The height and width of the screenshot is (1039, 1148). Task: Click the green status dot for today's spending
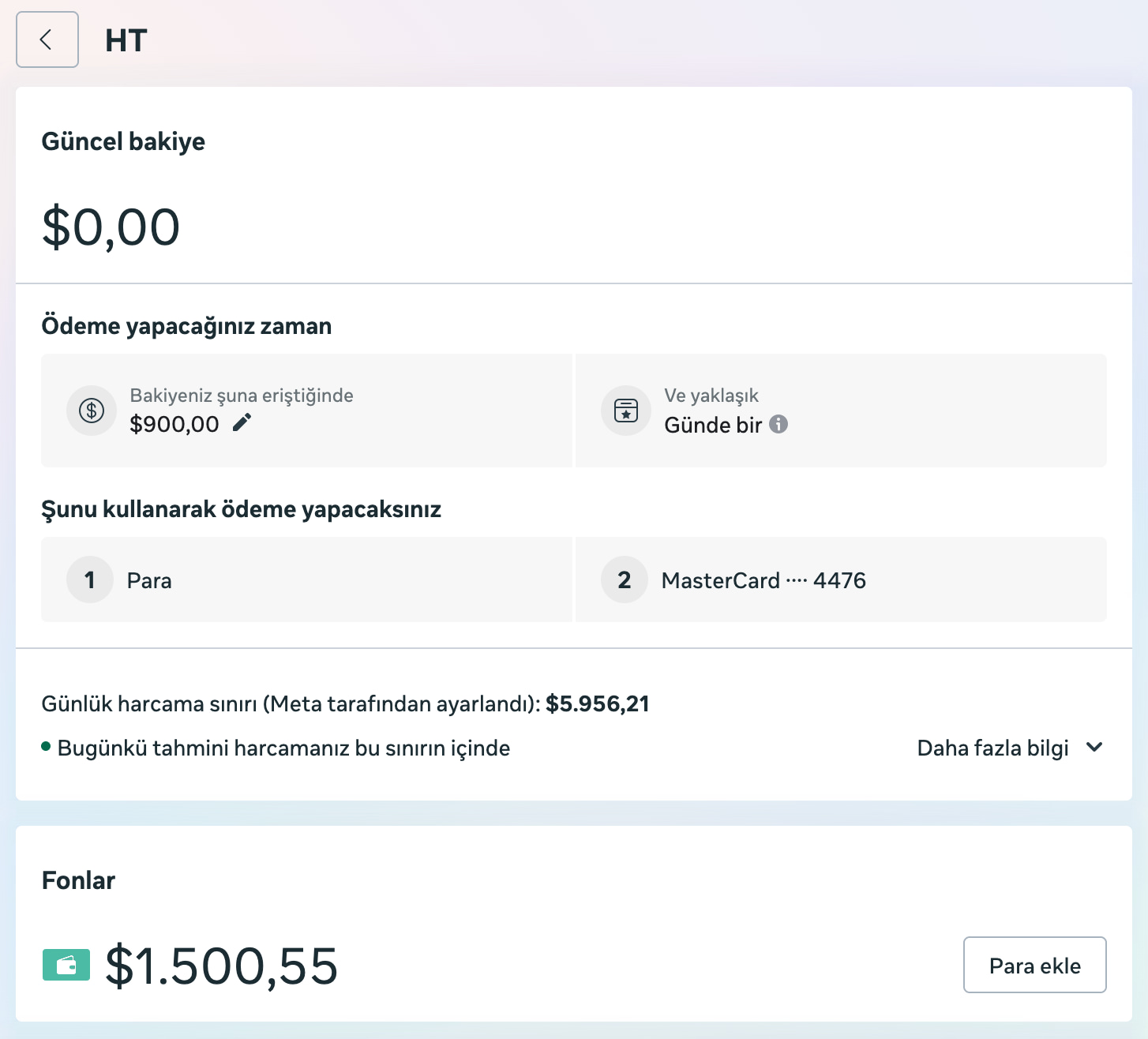pos(46,747)
